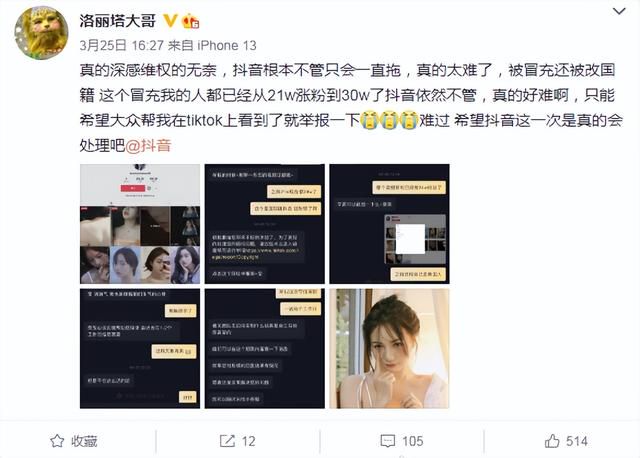Open the post options chevron menu
This screenshot has width=640, height=458.
point(619,11)
